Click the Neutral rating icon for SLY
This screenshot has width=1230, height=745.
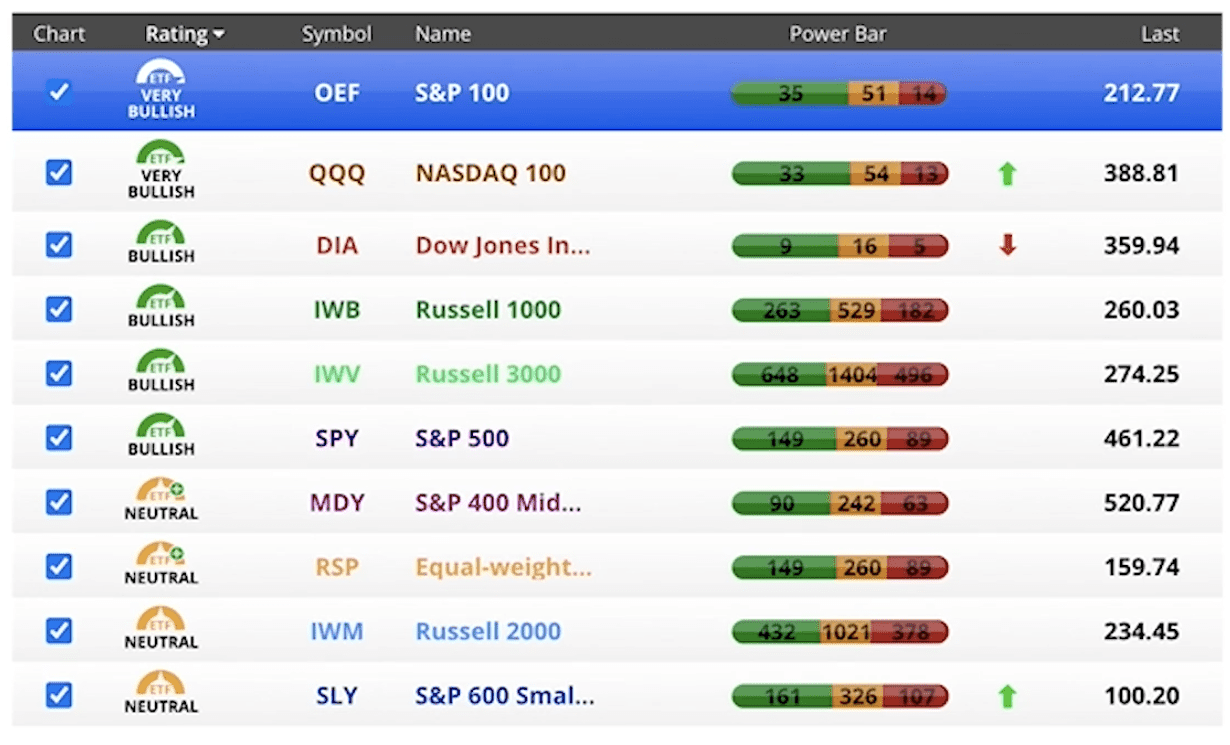click(x=161, y=692)
